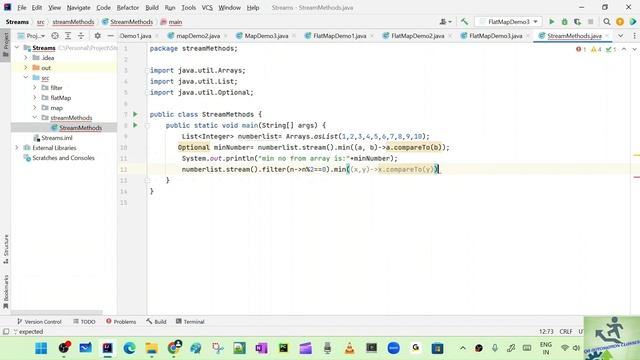This screenshot has width=640, height=360.
Task: Expand the out folder
Action: coord(26,67)
